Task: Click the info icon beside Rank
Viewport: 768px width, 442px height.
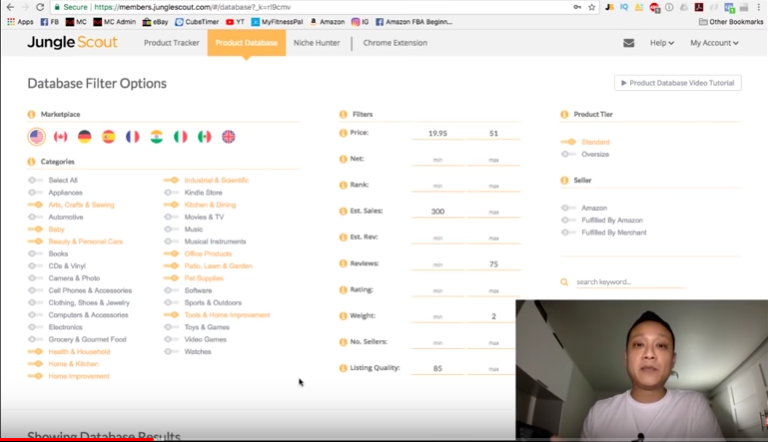Action: tap(343, 185)
